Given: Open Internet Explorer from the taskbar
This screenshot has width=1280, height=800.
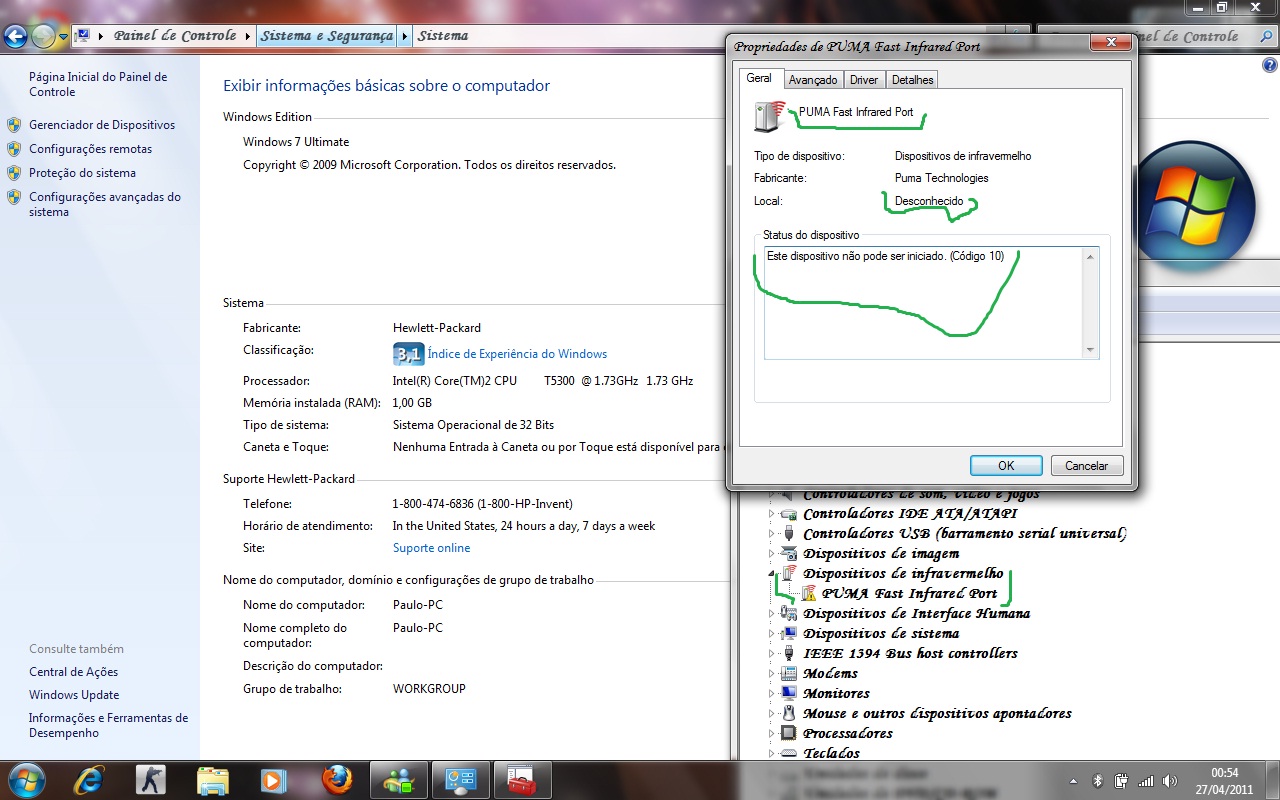Looking at the screenshot, I should (90, 779).
